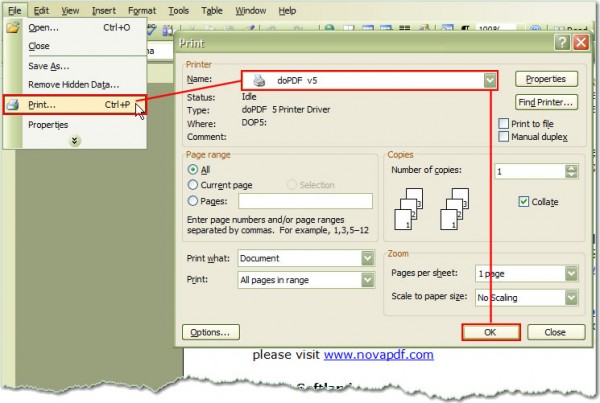Open the Pages per sheet dropdown
The image size is (600, 403).
click(571, 274)
